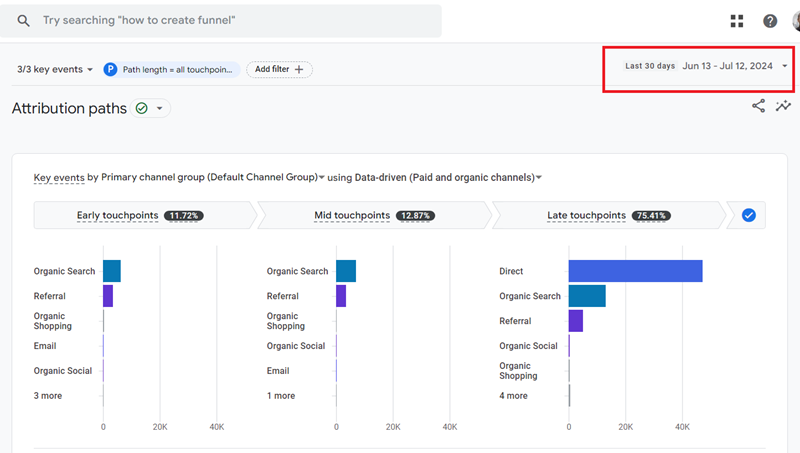Expand the arrow next to Attribution paths status
Screen dimensions: 800x453
[x=160, y=108]
